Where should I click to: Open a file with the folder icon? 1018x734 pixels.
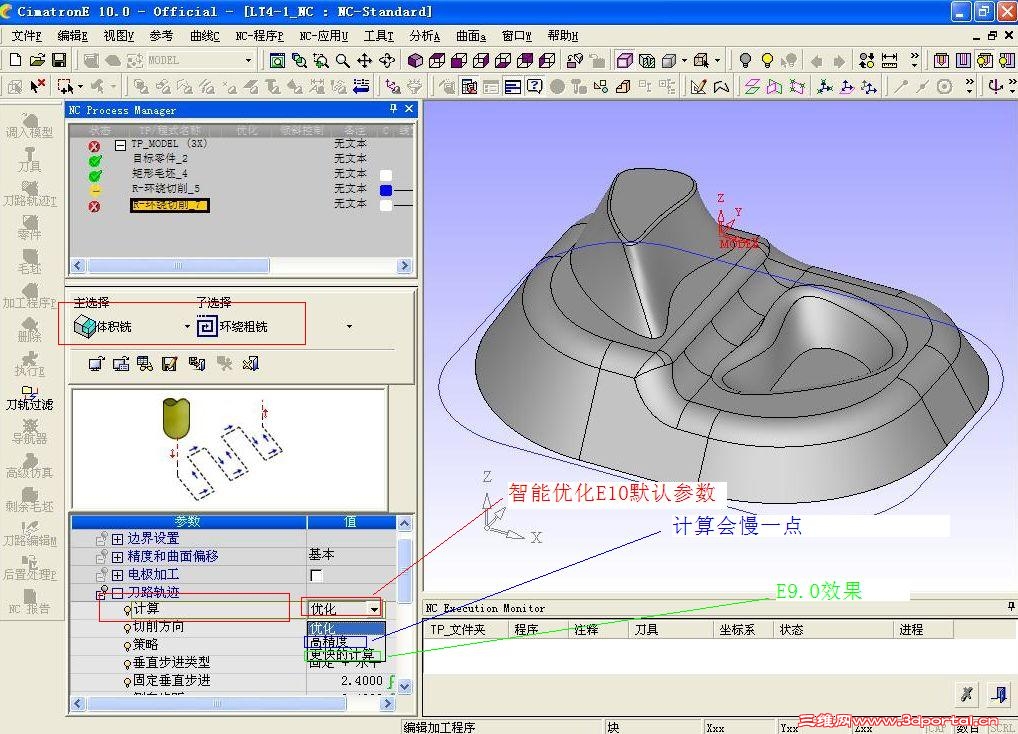point(37,60)
